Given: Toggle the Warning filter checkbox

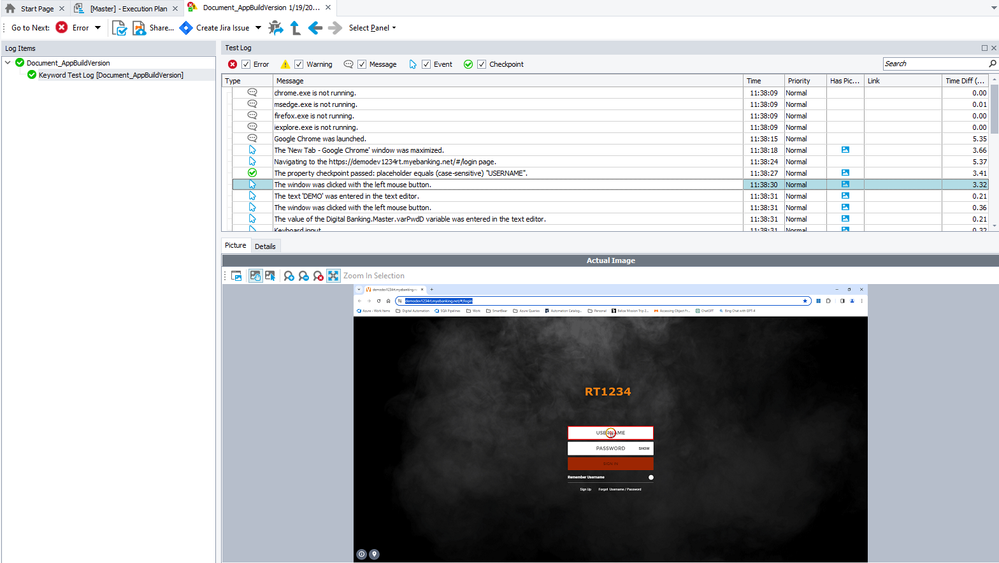Looking at the screenshot, I should point(298,64).
